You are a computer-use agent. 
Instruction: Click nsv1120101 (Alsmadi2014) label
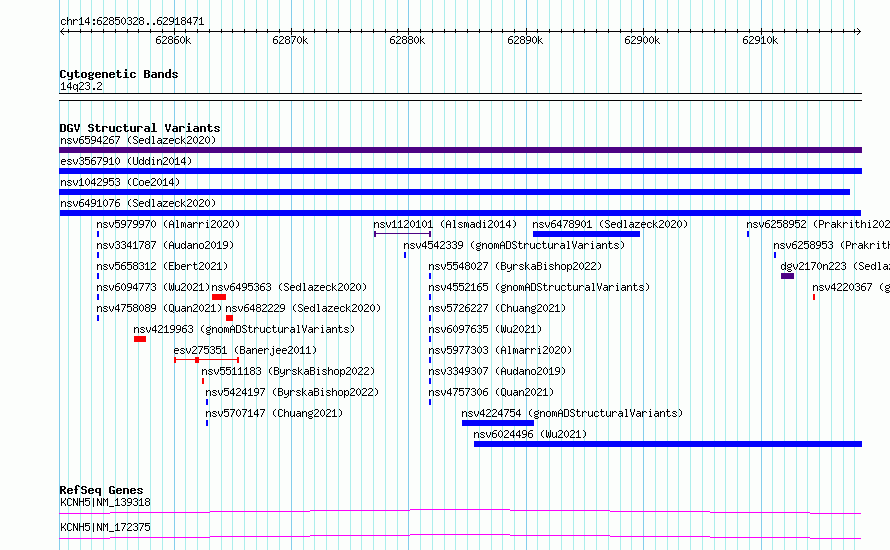(445, 224)
